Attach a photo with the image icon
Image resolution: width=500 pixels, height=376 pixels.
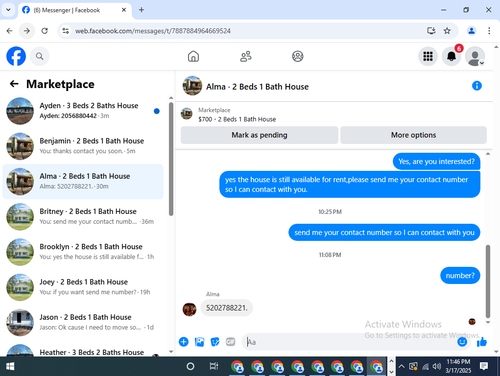pos(199,342)
